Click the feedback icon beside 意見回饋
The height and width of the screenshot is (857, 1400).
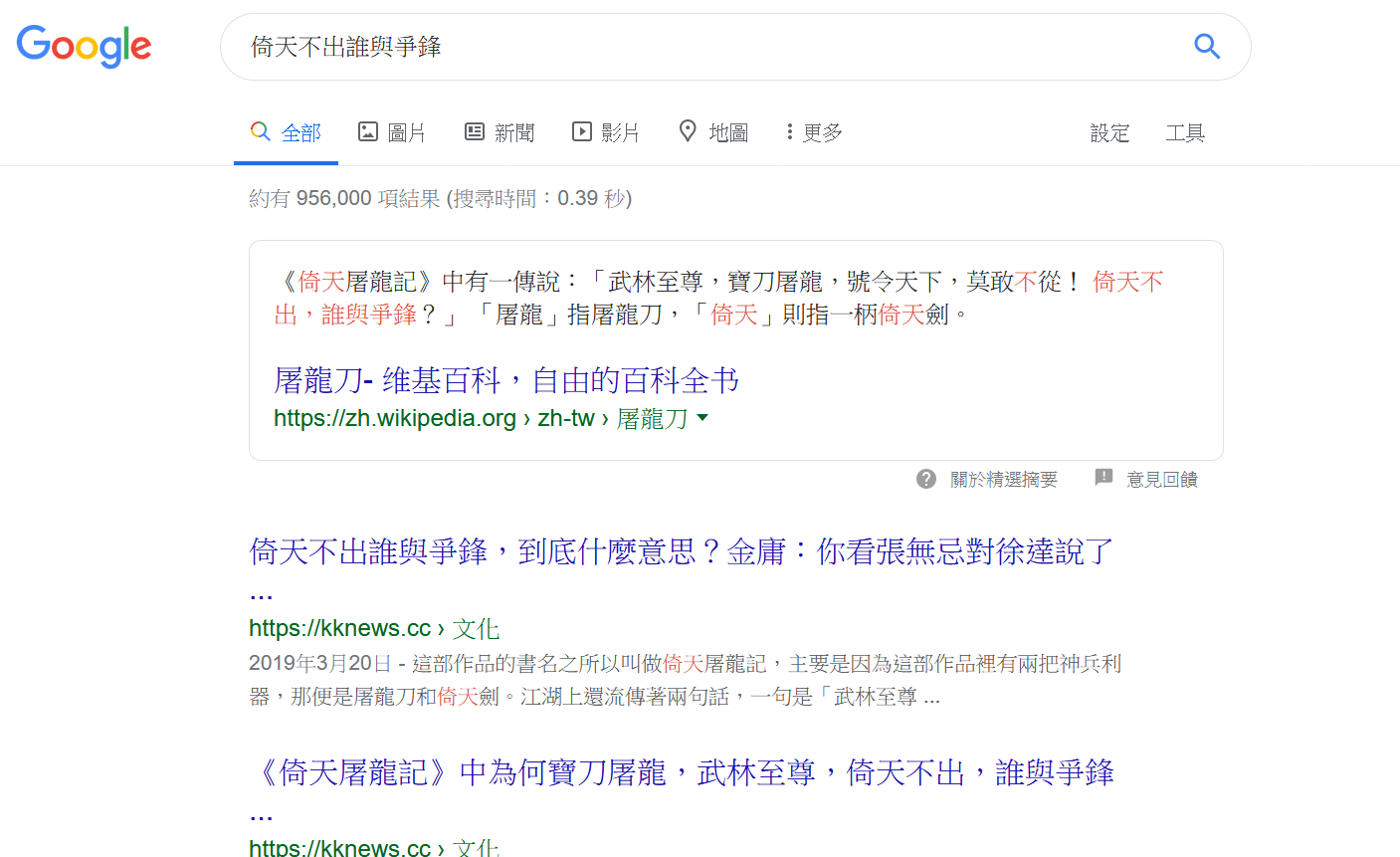[1103, 478]
